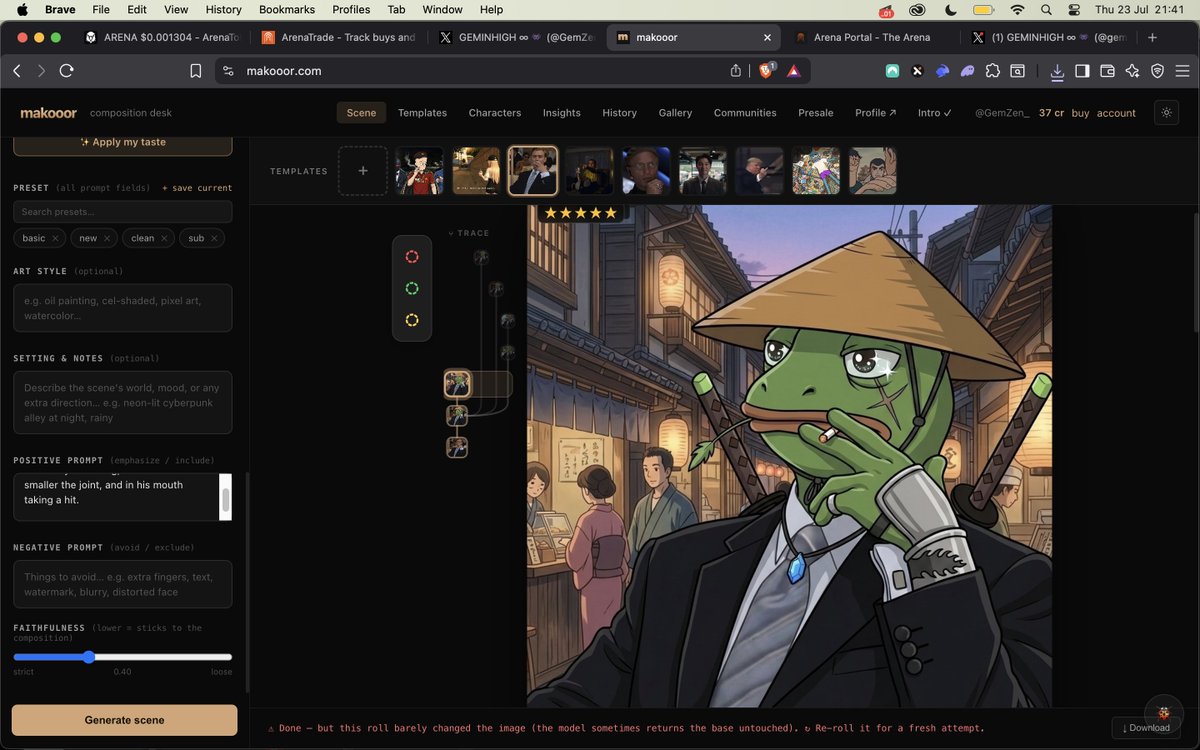Image resolution: width=1200 pixels, height=750 pixels.
Task: Open Brave VPN shield icon
Action: pyautogui.click(x=1157, y=71)
